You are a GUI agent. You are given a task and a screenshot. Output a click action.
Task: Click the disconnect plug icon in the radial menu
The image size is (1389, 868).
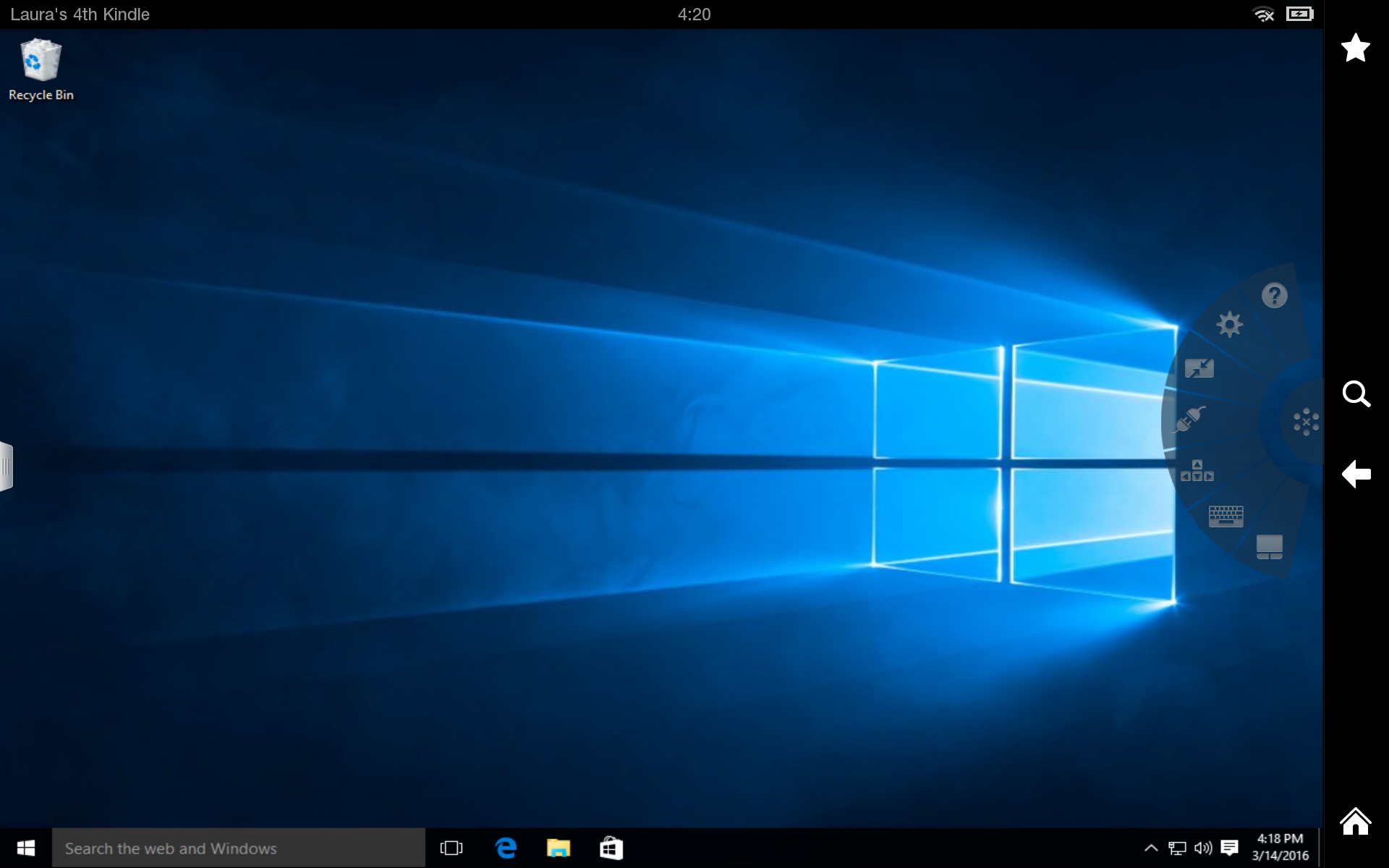click(1189, 419)
